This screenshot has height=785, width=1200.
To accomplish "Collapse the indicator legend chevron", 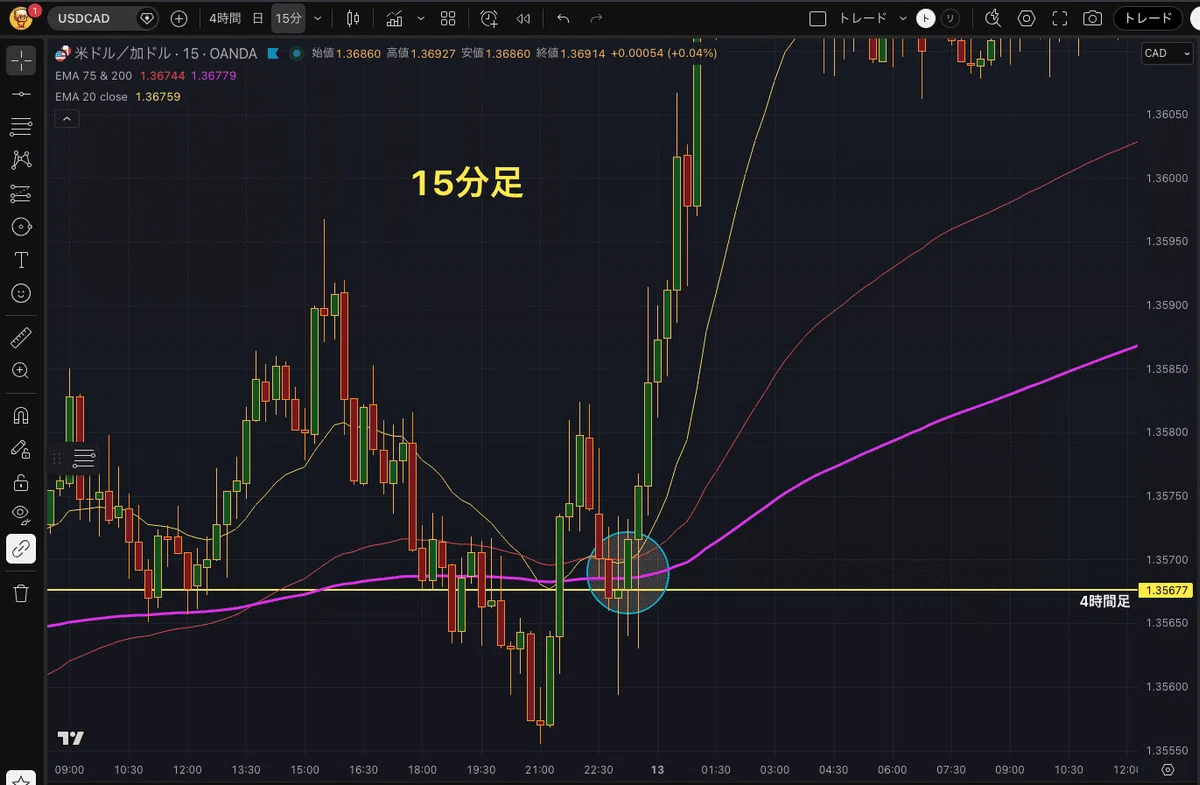I will pyautogui.click(x=66, y=118).
